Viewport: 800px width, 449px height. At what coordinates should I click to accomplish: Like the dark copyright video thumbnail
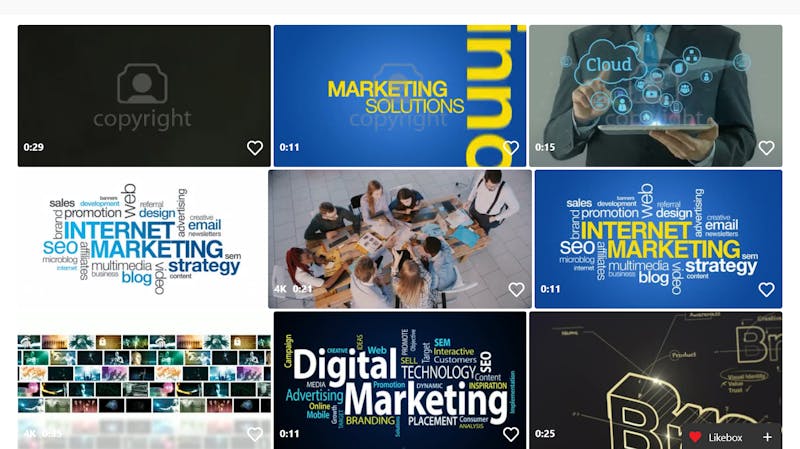[x=255, y=147]
